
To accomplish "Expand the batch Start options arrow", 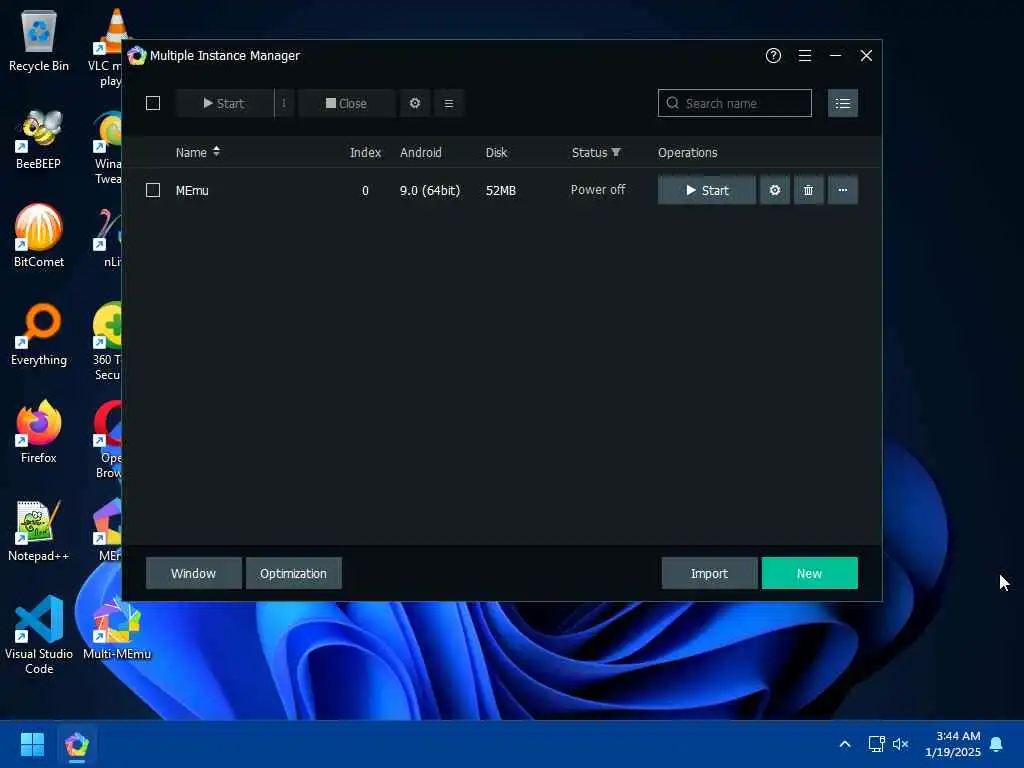I will click(x=284, y=103).
